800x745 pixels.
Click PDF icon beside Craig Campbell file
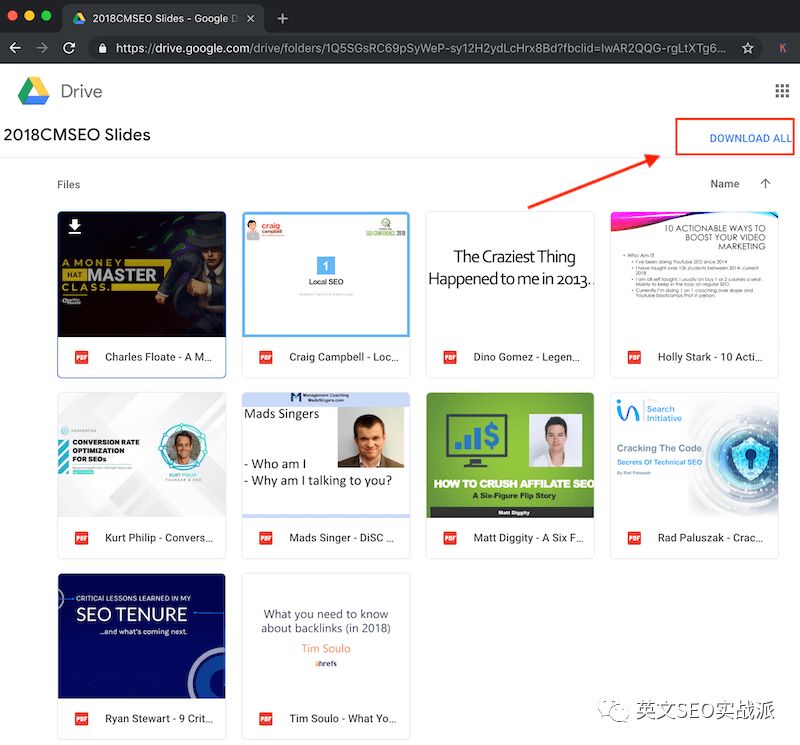coord(266,357)
